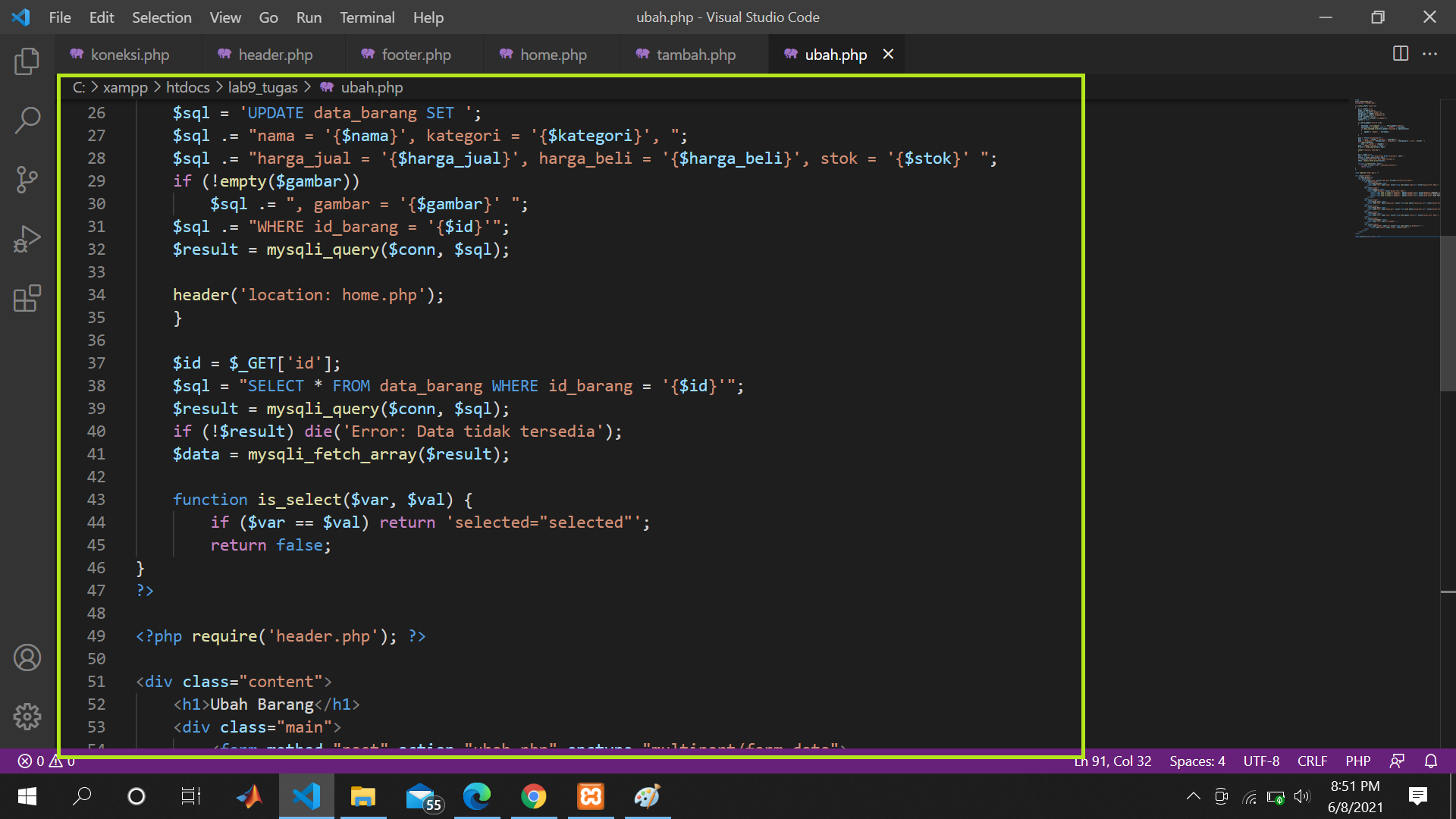Screen dimensions: 1456x819
Task: Go to line via Ln 91, Col 32
Action: [x=1112, y=761]
